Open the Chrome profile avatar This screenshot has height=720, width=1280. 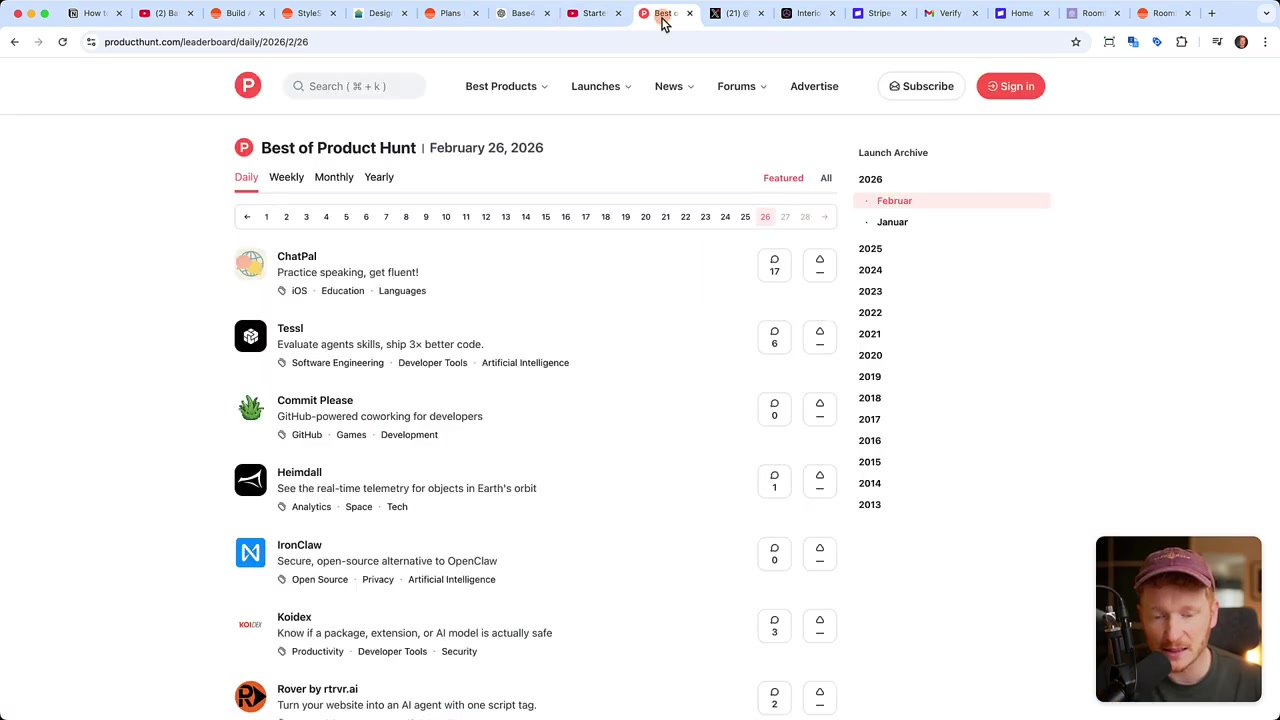coord(1241,42)
